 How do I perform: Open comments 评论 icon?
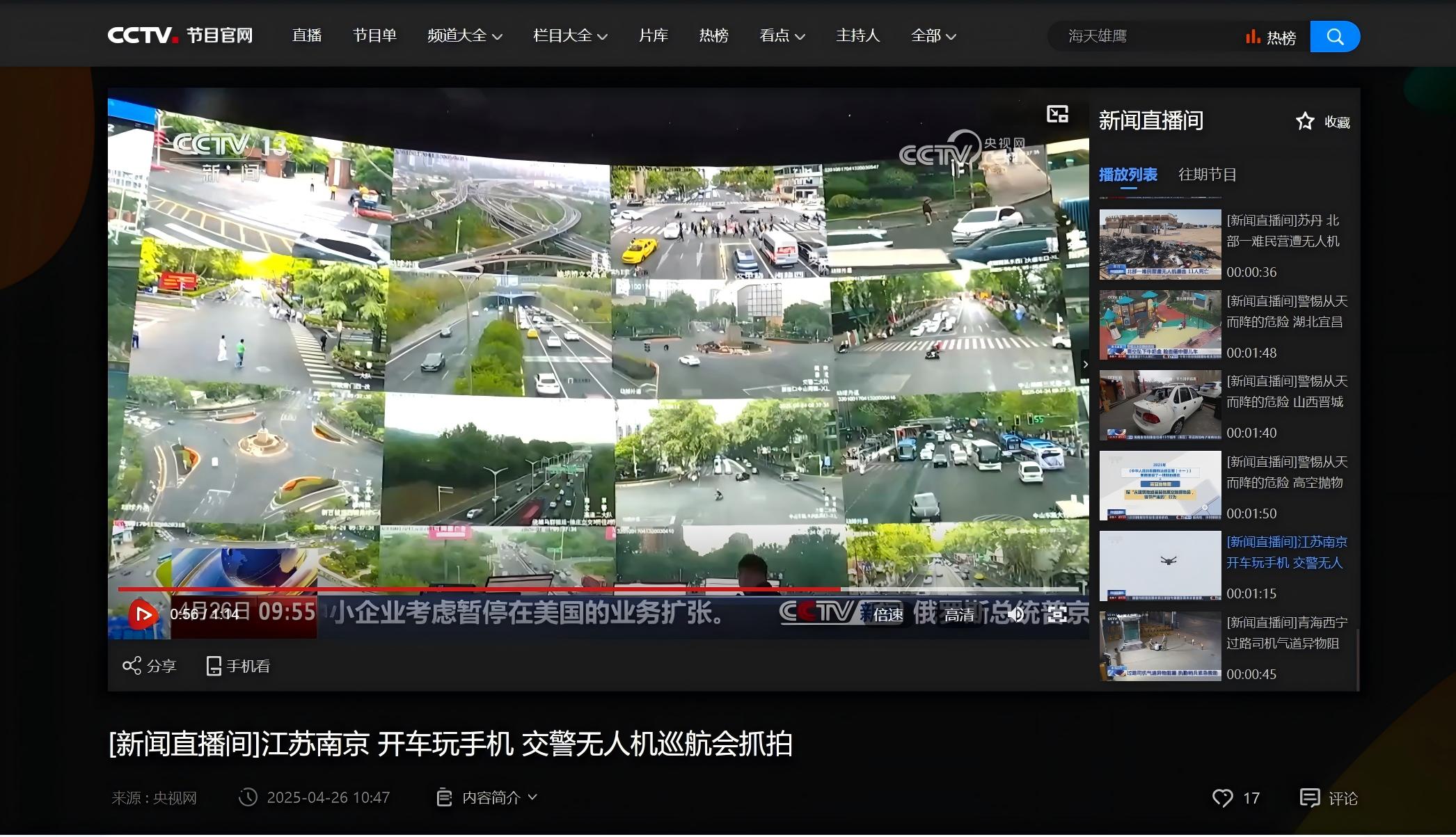point(1309,798)
